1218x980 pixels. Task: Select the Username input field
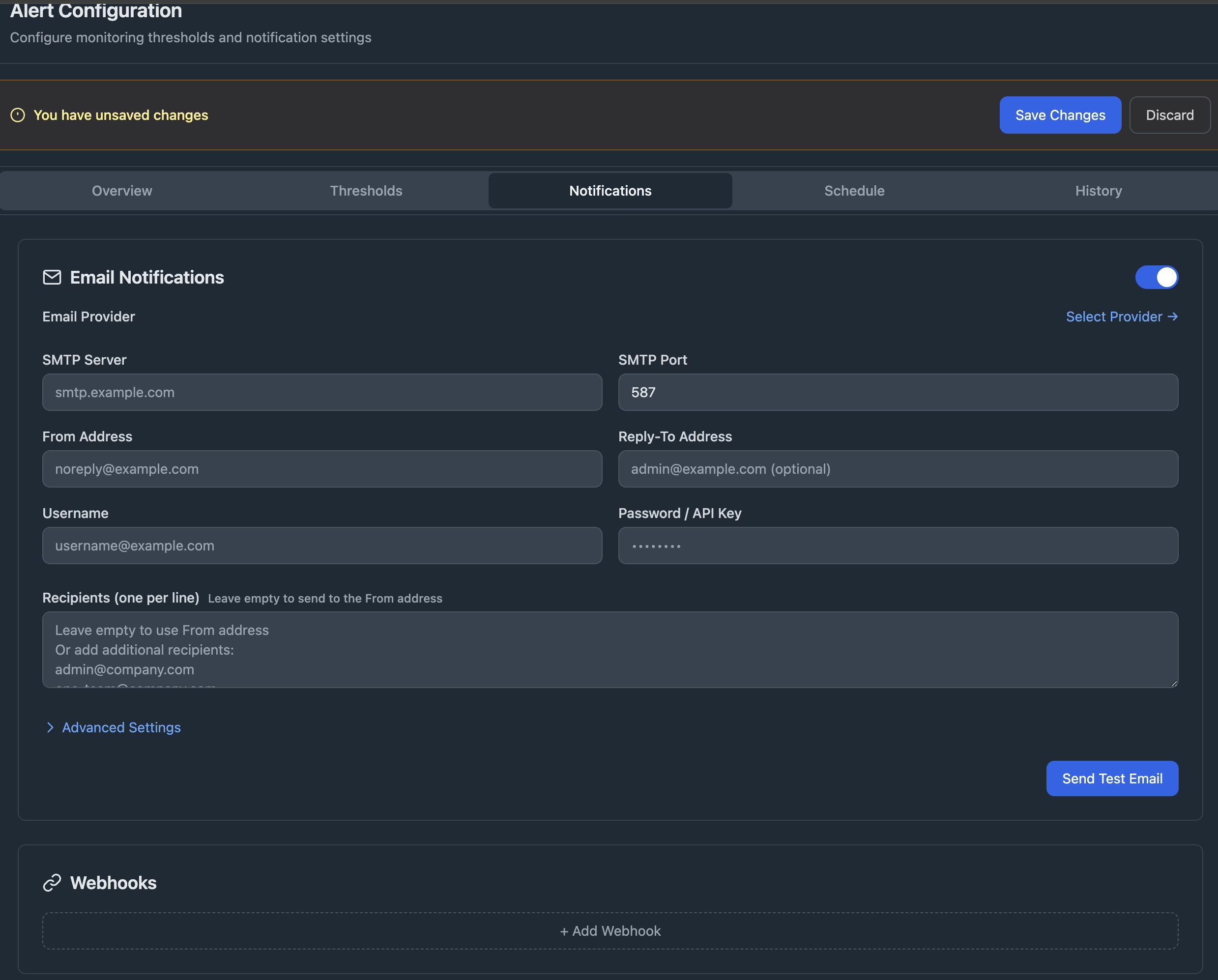point(322,546)
